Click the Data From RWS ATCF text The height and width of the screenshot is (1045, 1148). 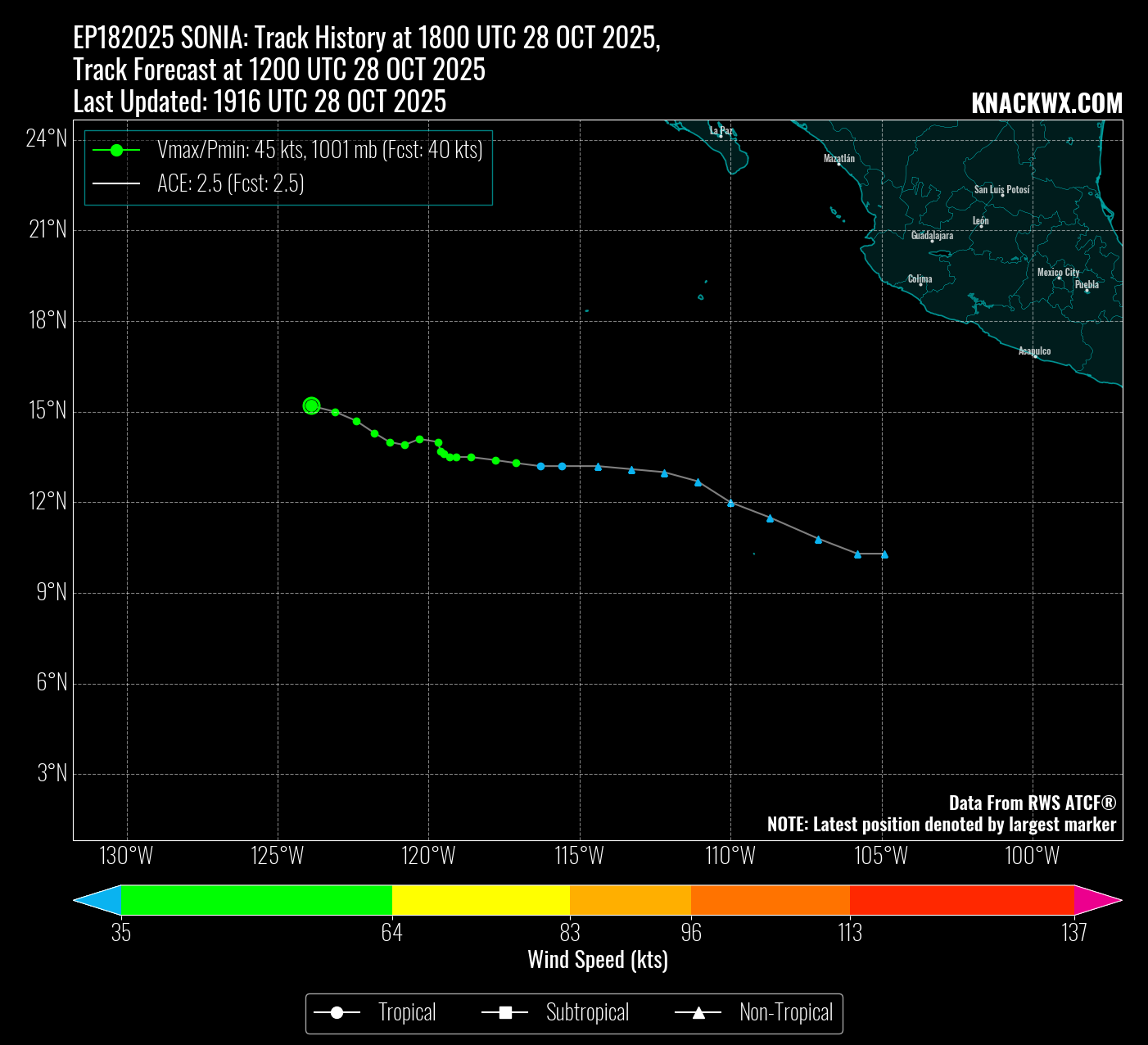1032,803
